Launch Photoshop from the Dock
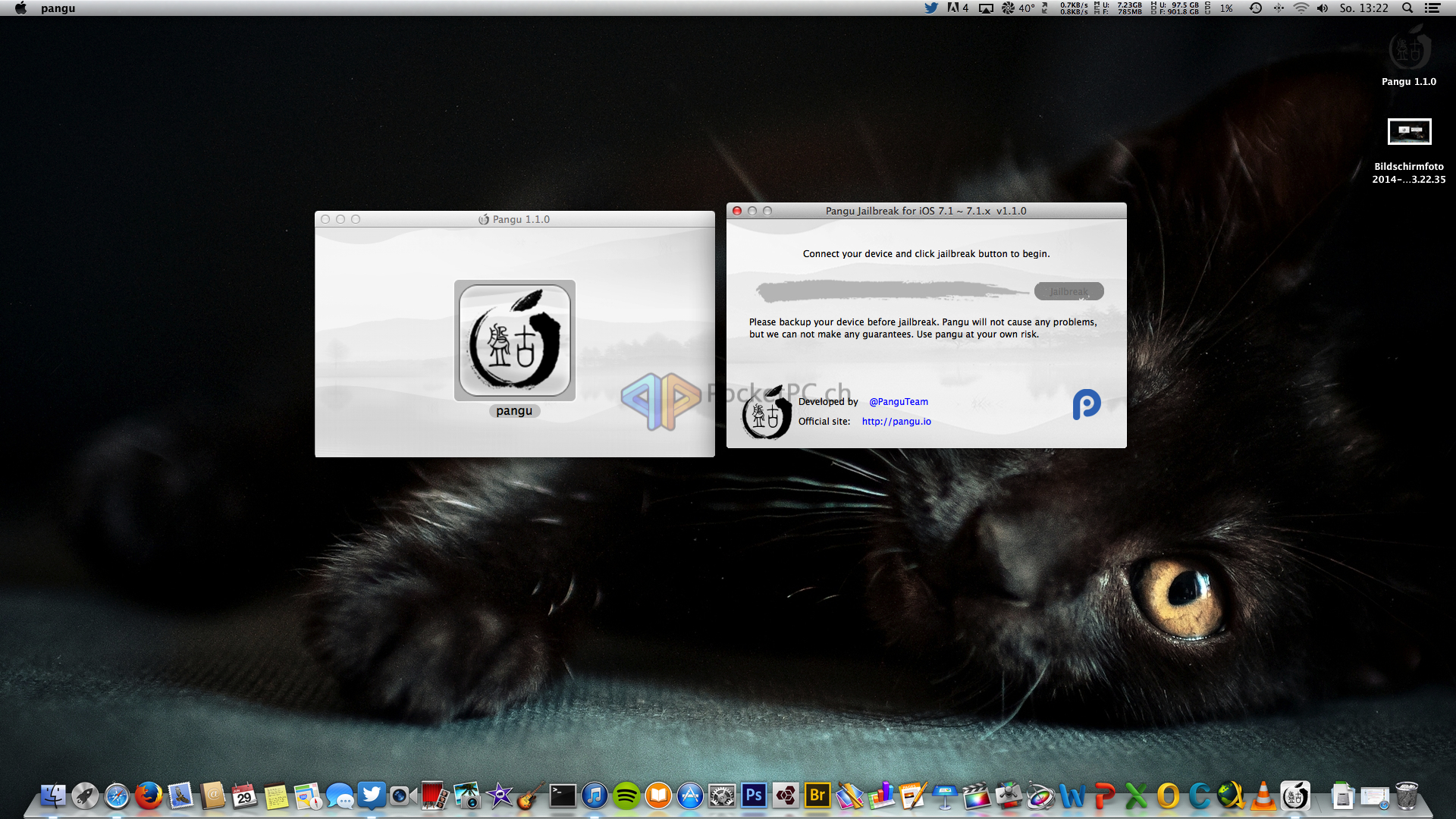Viewport: 1456px width, 819px height. click(754, 795)
